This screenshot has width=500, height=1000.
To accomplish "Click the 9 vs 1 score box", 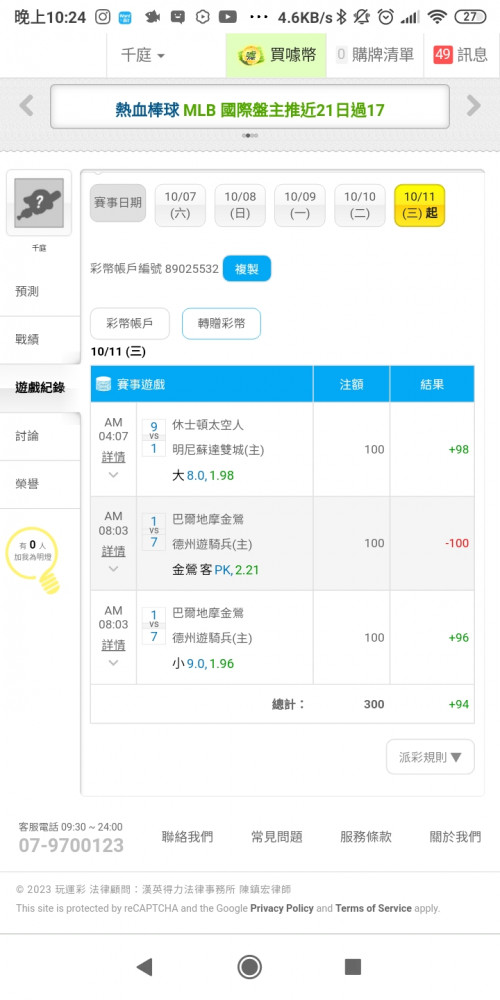I will coord(154,437).
